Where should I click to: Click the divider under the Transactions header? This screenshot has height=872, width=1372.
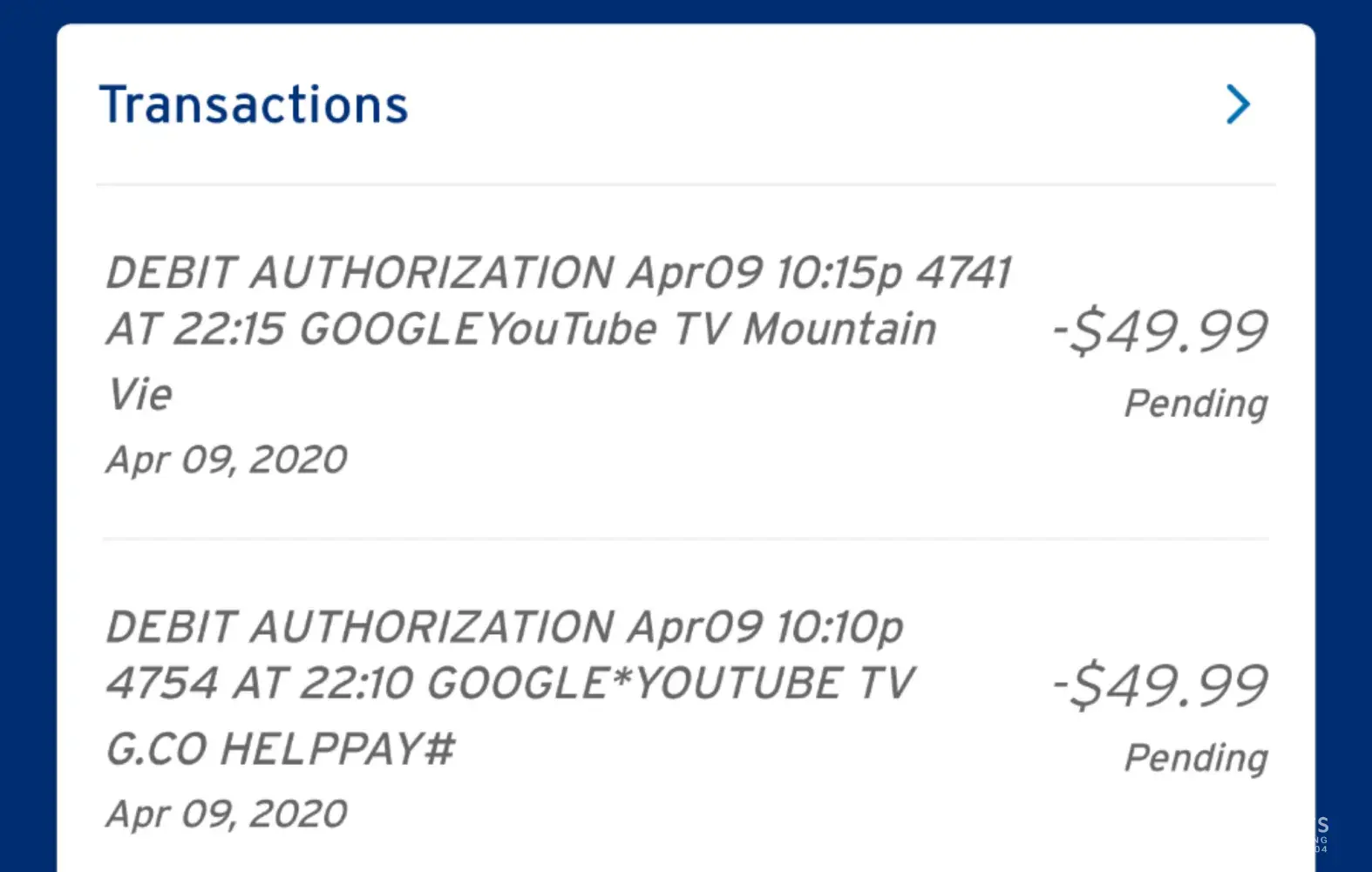(x=685, y=185)
